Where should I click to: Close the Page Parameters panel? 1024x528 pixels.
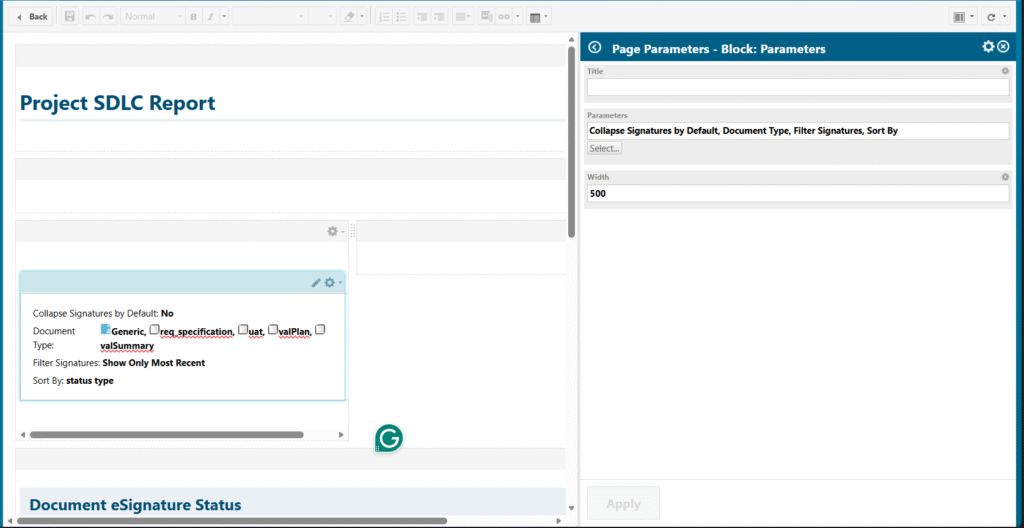tap(1003, 47)
